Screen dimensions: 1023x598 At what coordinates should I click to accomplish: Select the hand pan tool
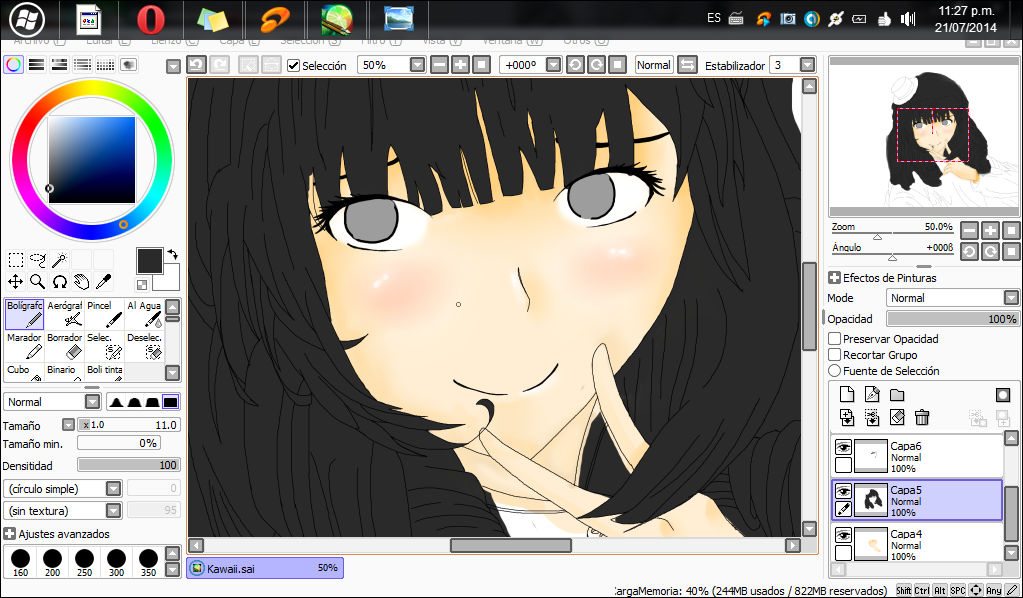tap(82, 282)
